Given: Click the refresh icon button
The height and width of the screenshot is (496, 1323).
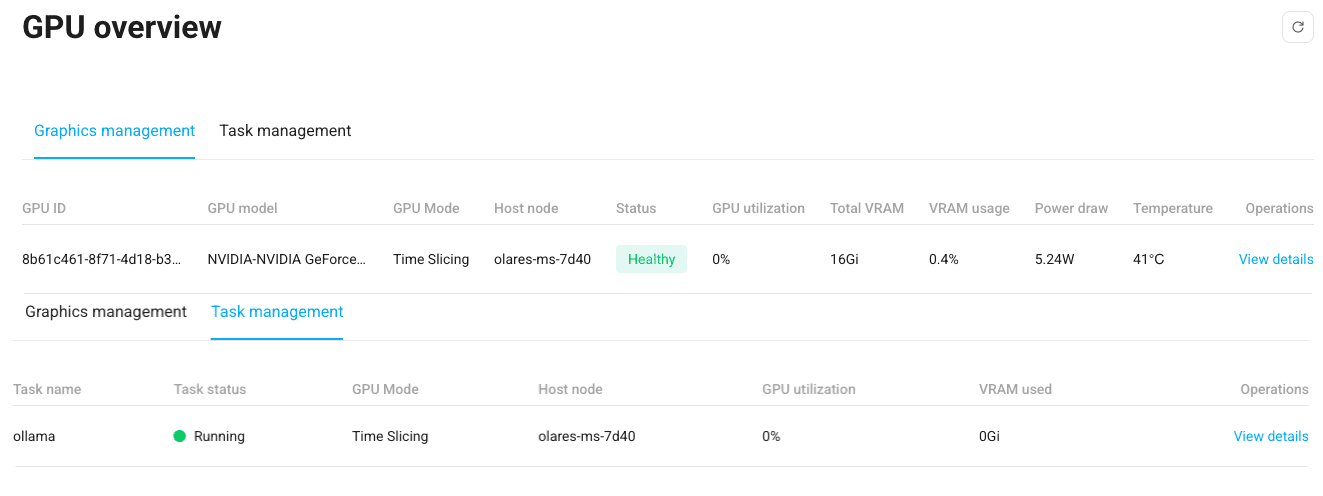Looking at the screenshot, I should [1297, 28].
